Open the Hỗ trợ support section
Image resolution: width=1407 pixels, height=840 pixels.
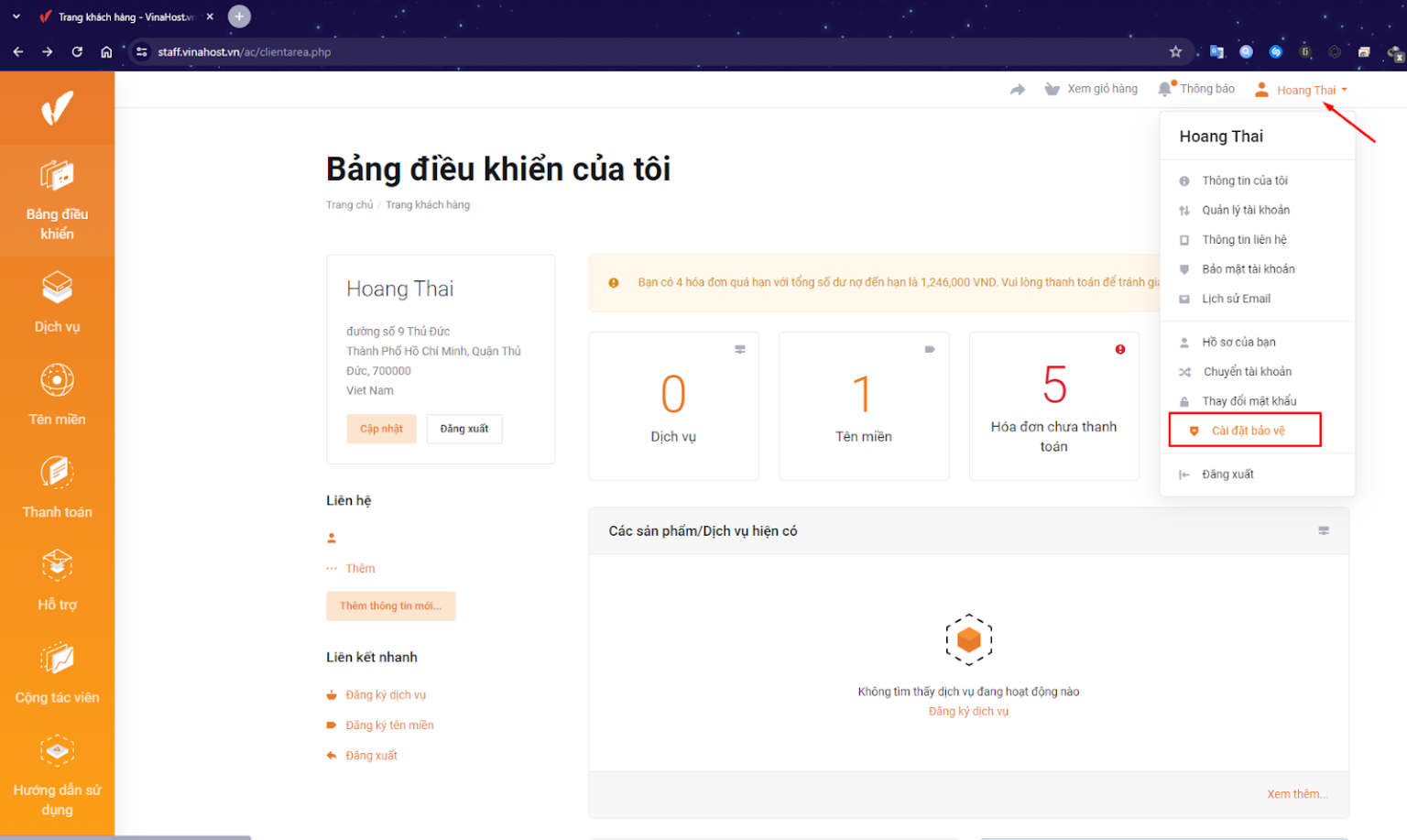tap(57, 580)
